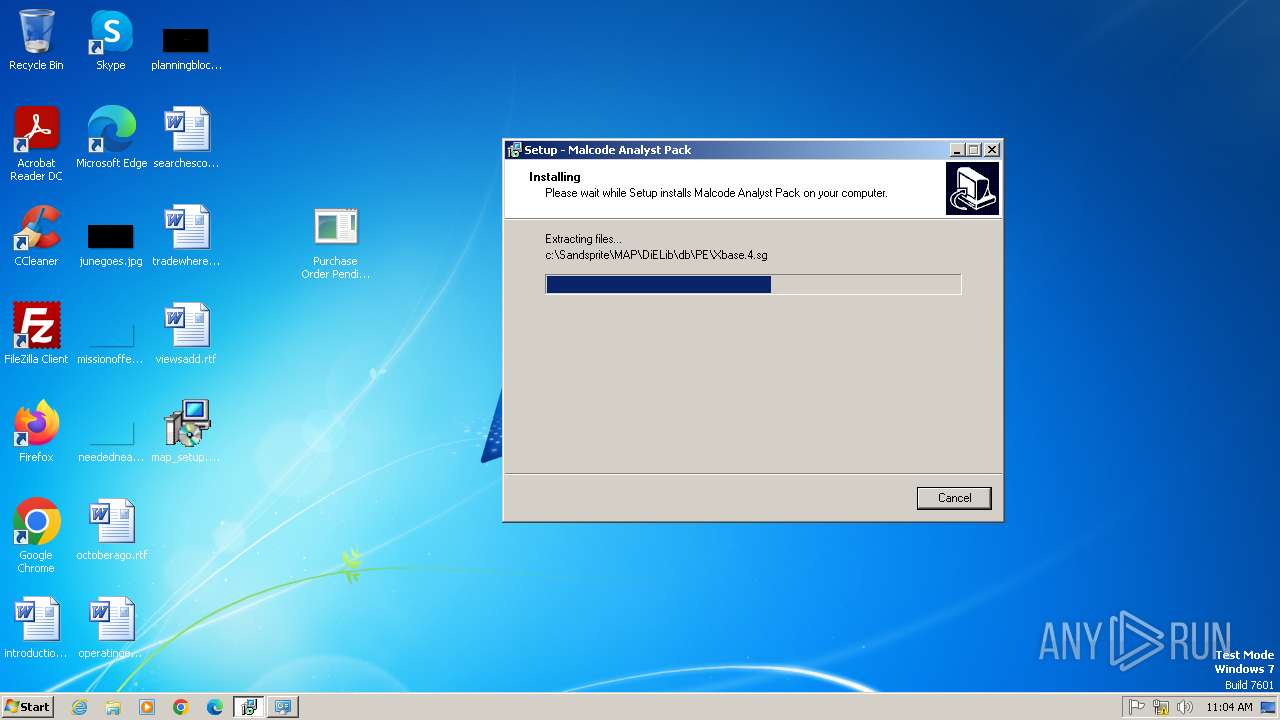Click the 'Extracting files...' status text
1280x720 pixels.
583,239
